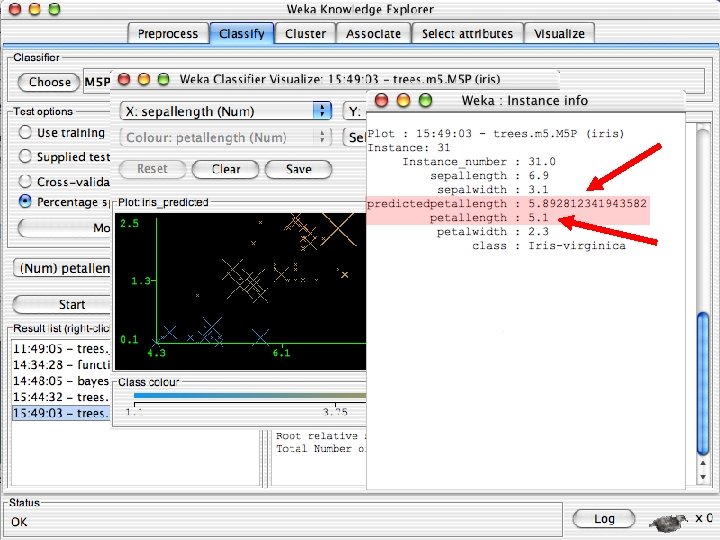The width and height of the screenshot is (720, 540).
Task: Select result entry 15:49:03 - trees
Action: [61, 413]
